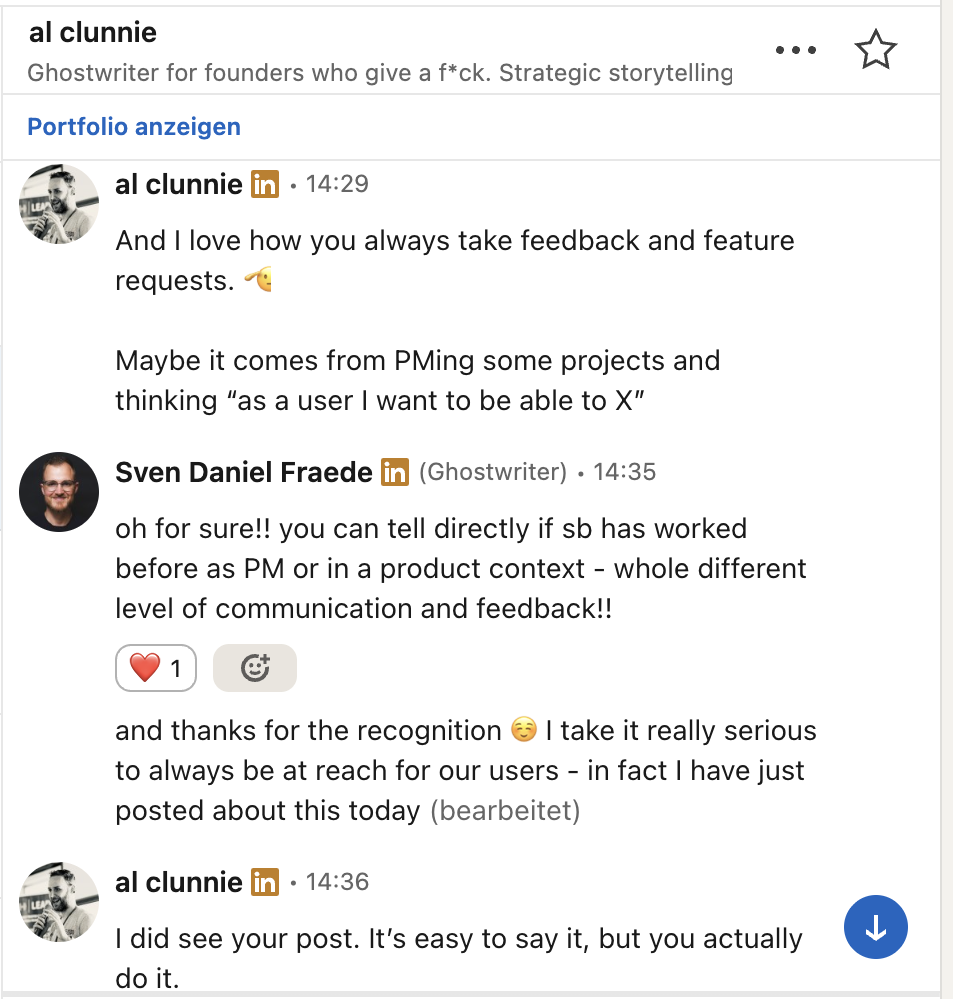This screenshot has height=999, width=953.
Task: Click the Portfolio anzeigen link
Action: coord(134,127)
